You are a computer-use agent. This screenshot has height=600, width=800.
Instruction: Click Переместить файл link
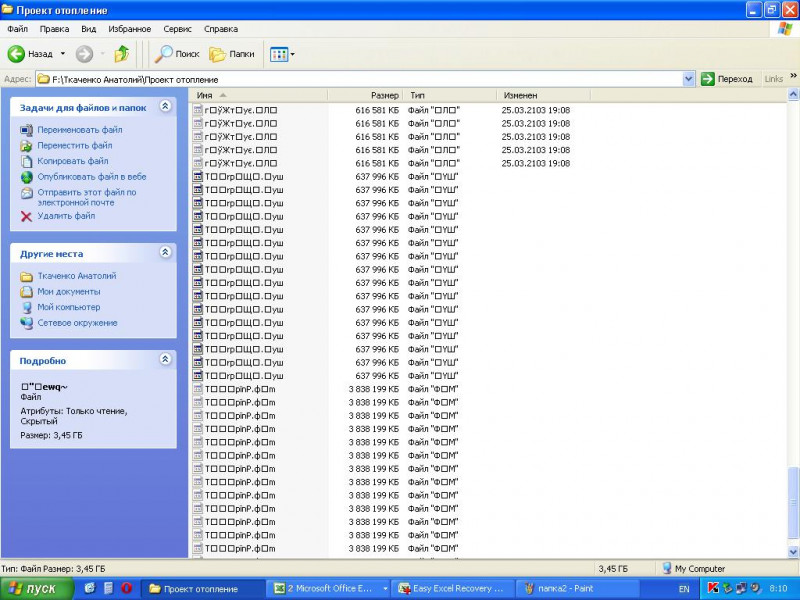(x=74, y=145)
